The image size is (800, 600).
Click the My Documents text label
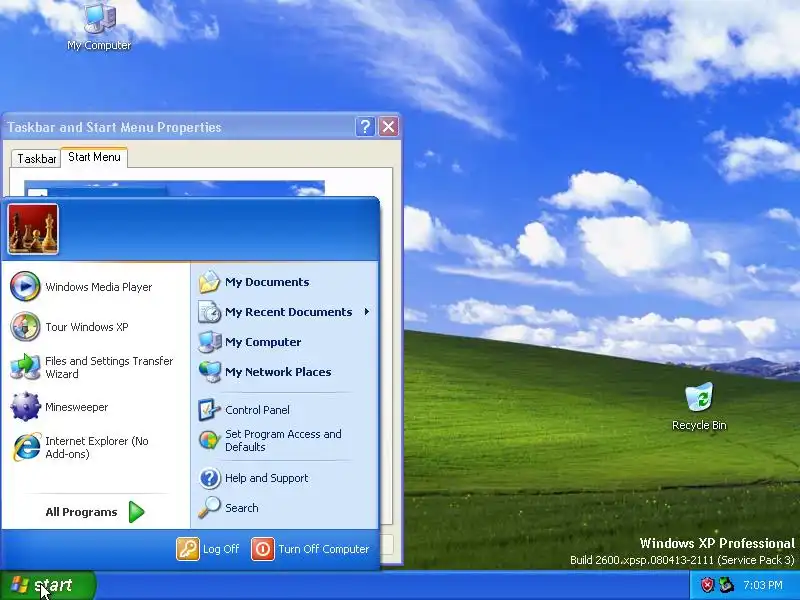point(267,282)
